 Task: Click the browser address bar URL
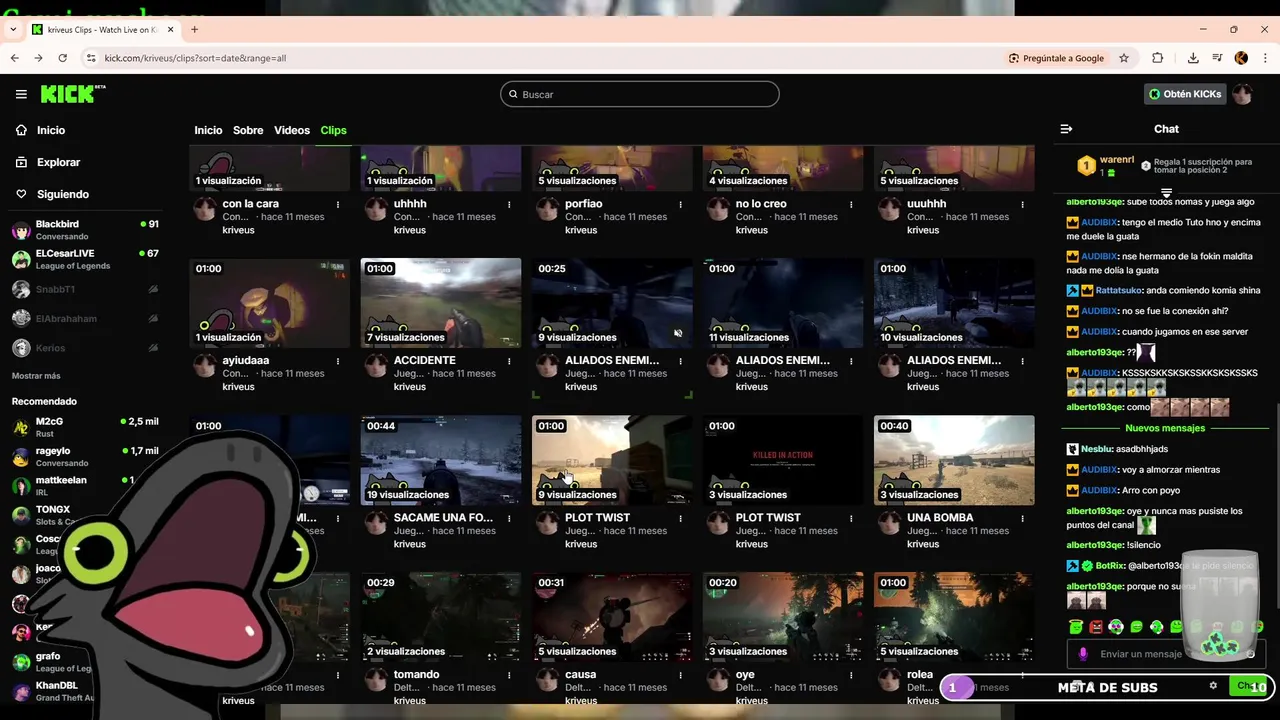tap(195, 58)
